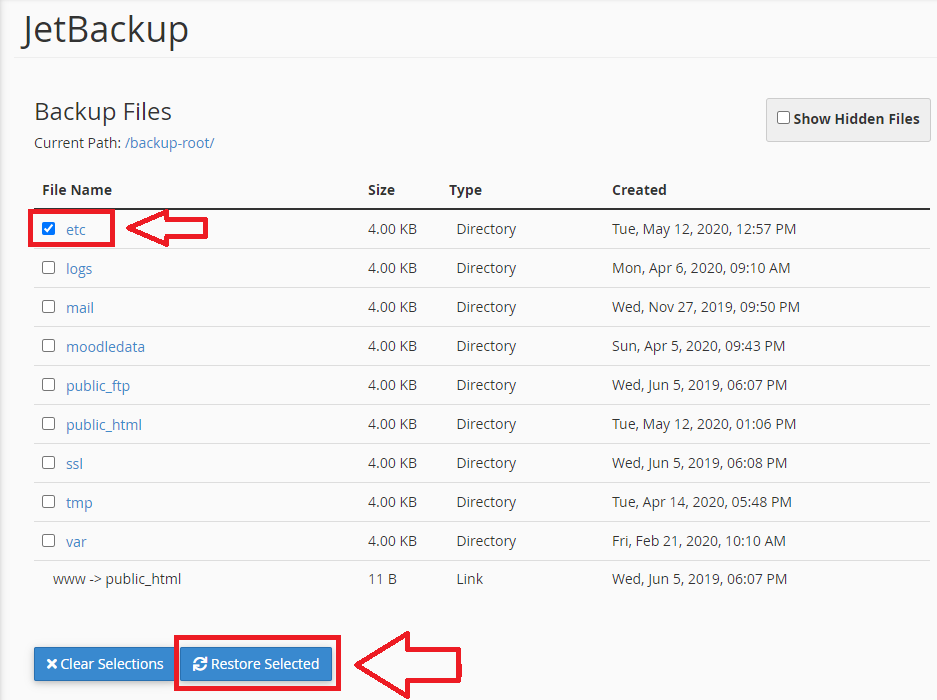Tick the public_html row checkbox
This screenshot has width=937, height=700.
click(48, 424)
